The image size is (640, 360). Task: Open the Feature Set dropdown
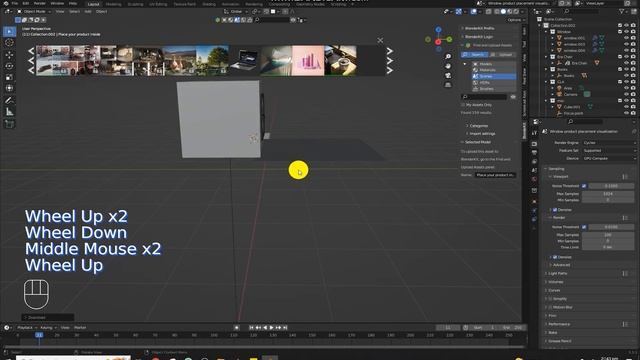[609, 151]
